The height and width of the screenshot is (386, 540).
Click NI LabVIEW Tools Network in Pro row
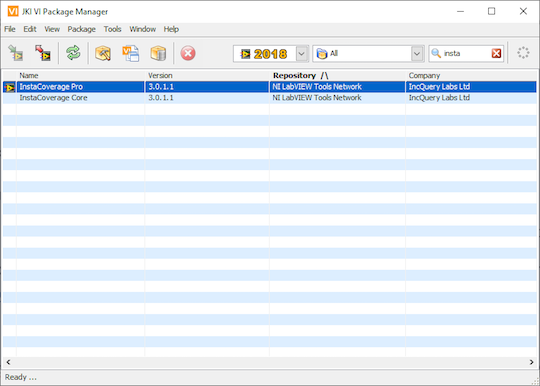coord(317,87)
